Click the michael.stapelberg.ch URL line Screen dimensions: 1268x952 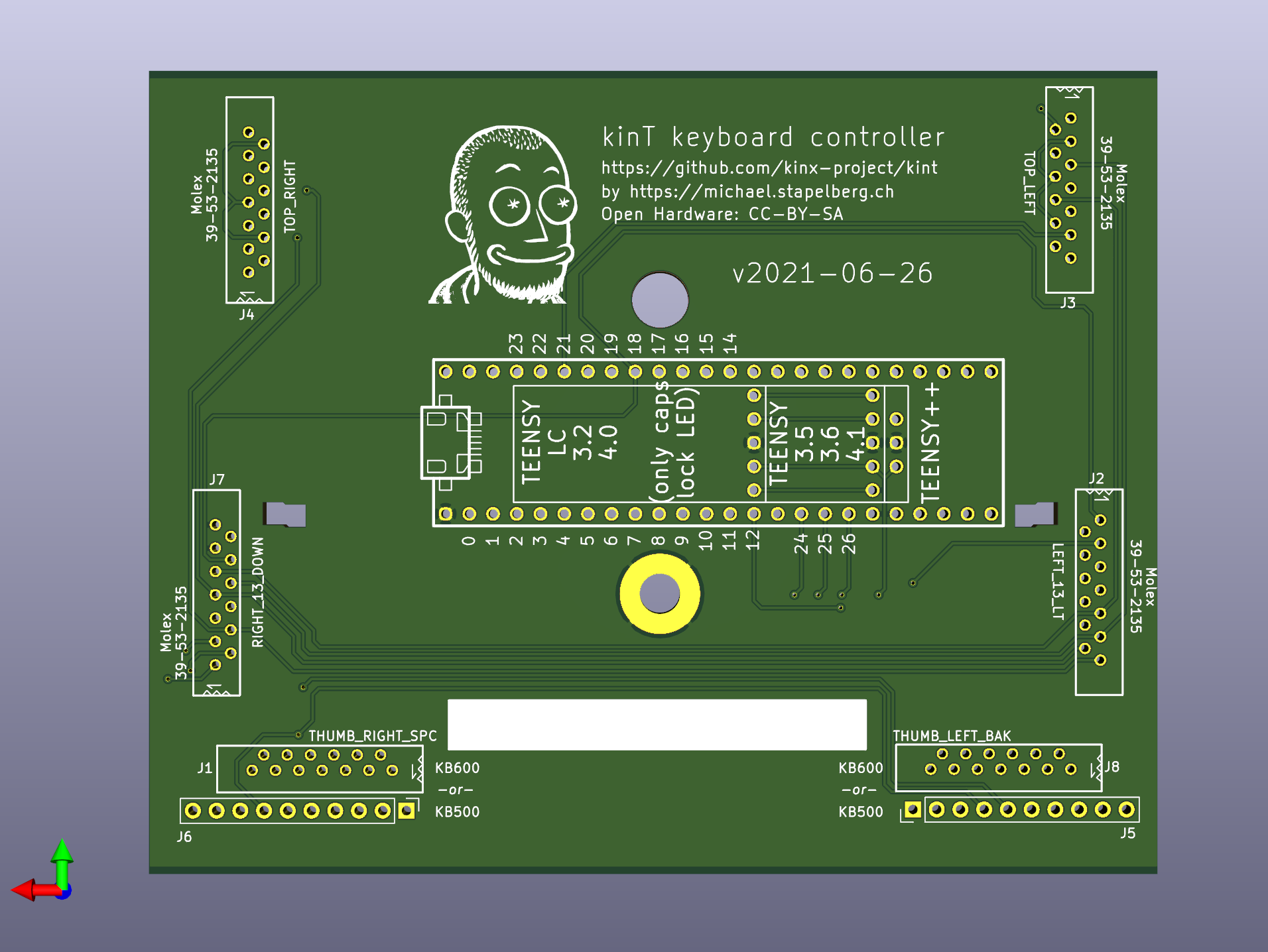pyautogui.click(x=747, y=192)
